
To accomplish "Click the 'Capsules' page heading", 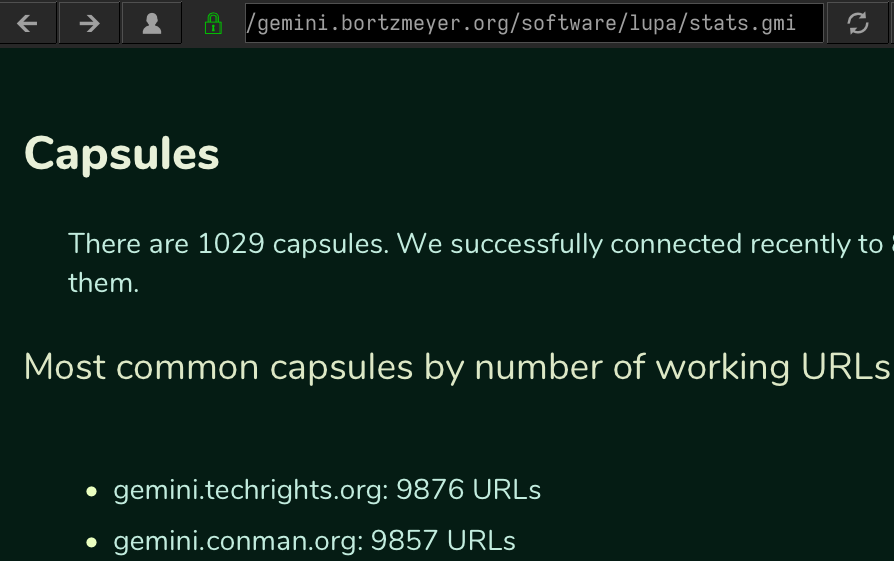I will [121, 154].
